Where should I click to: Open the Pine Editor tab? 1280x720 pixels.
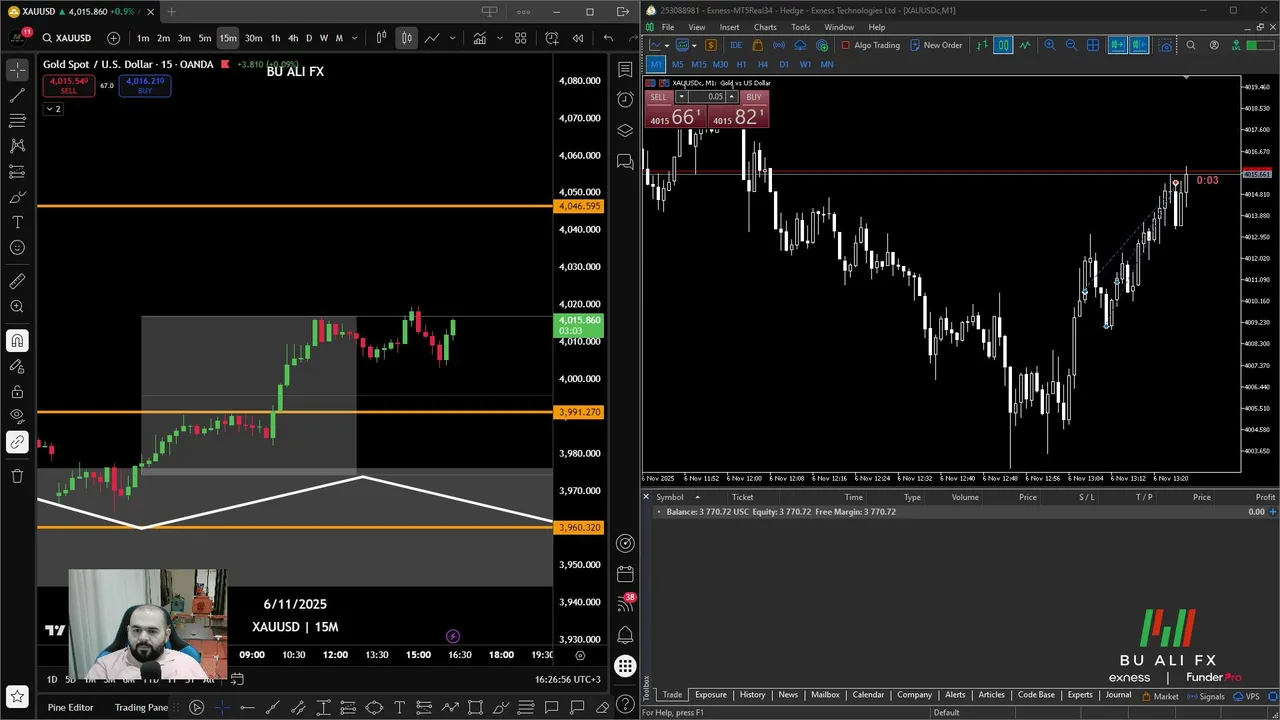70,708
